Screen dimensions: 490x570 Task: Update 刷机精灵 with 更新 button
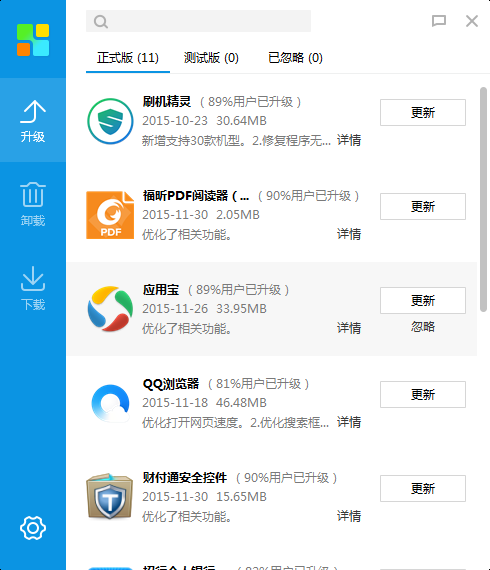pos(423,113)
